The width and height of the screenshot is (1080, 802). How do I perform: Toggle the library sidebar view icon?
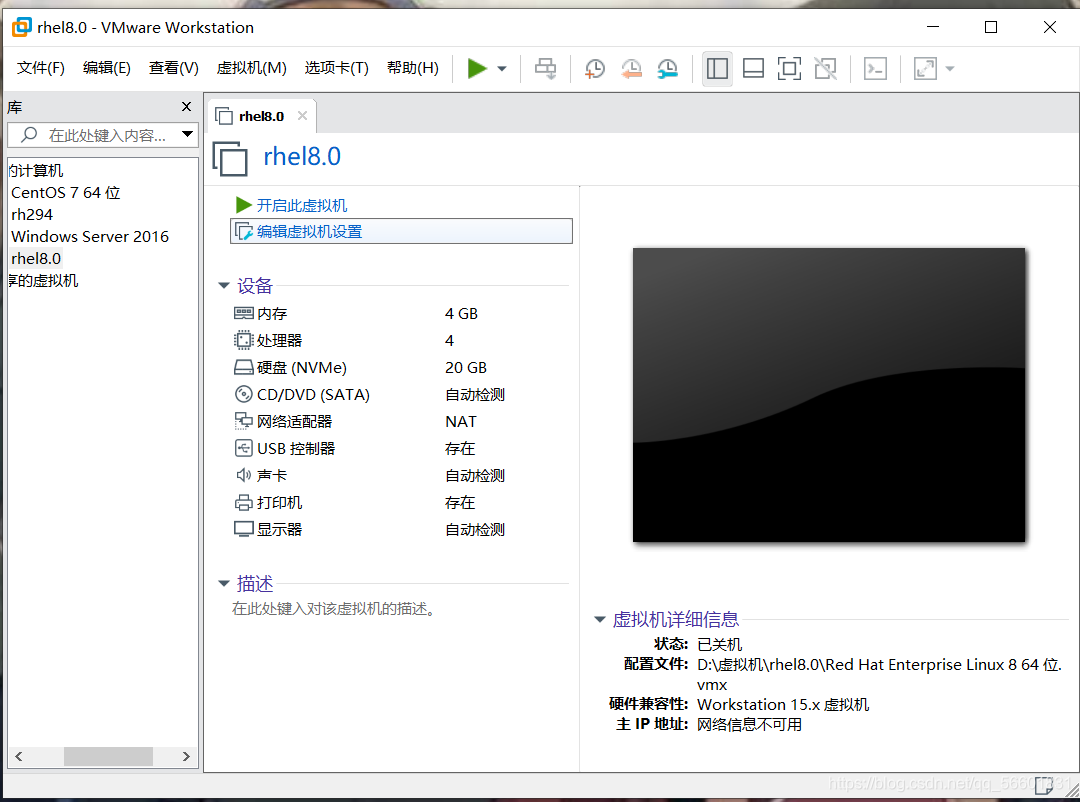[x=717, y=68]
